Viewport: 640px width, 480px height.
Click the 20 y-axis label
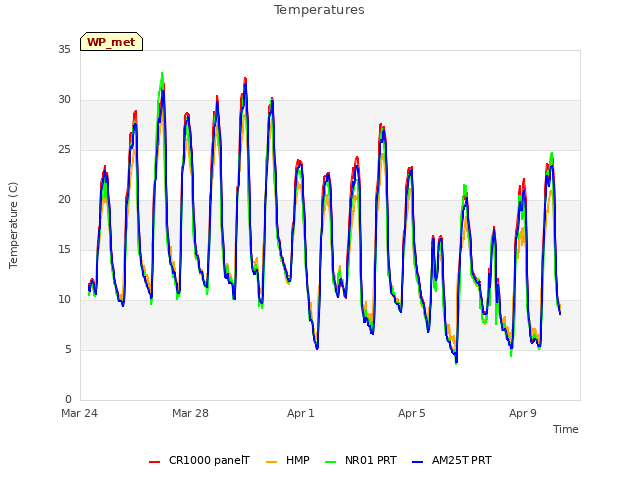coord(64,200)
